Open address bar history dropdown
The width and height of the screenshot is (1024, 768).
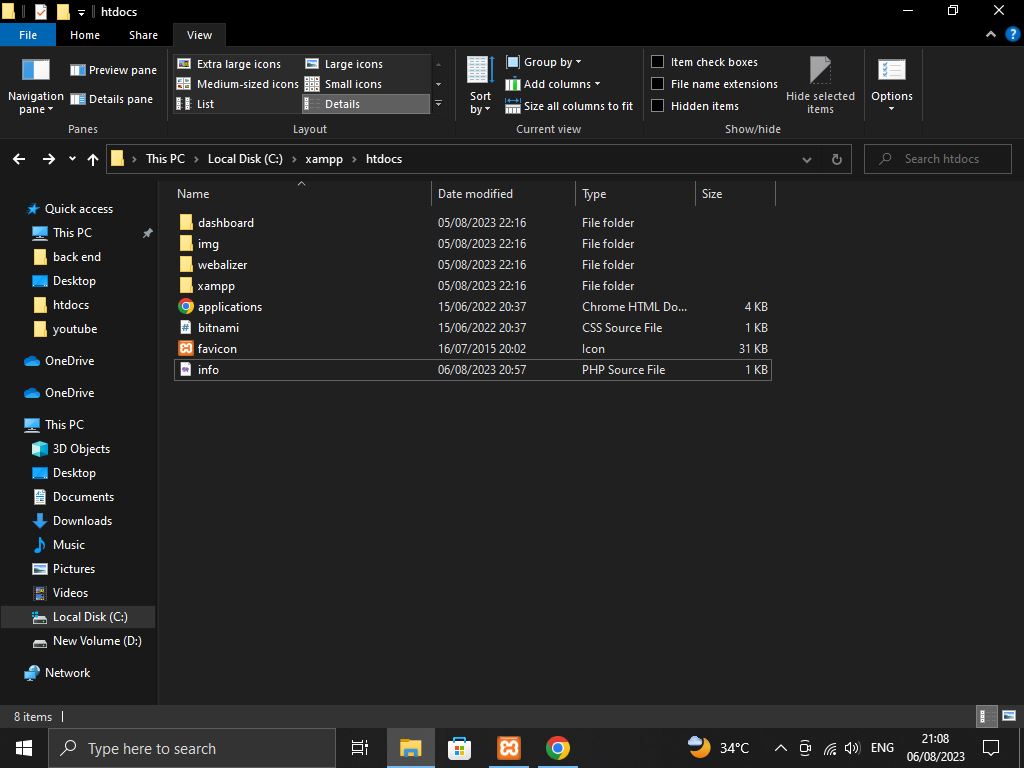point(807,159)
